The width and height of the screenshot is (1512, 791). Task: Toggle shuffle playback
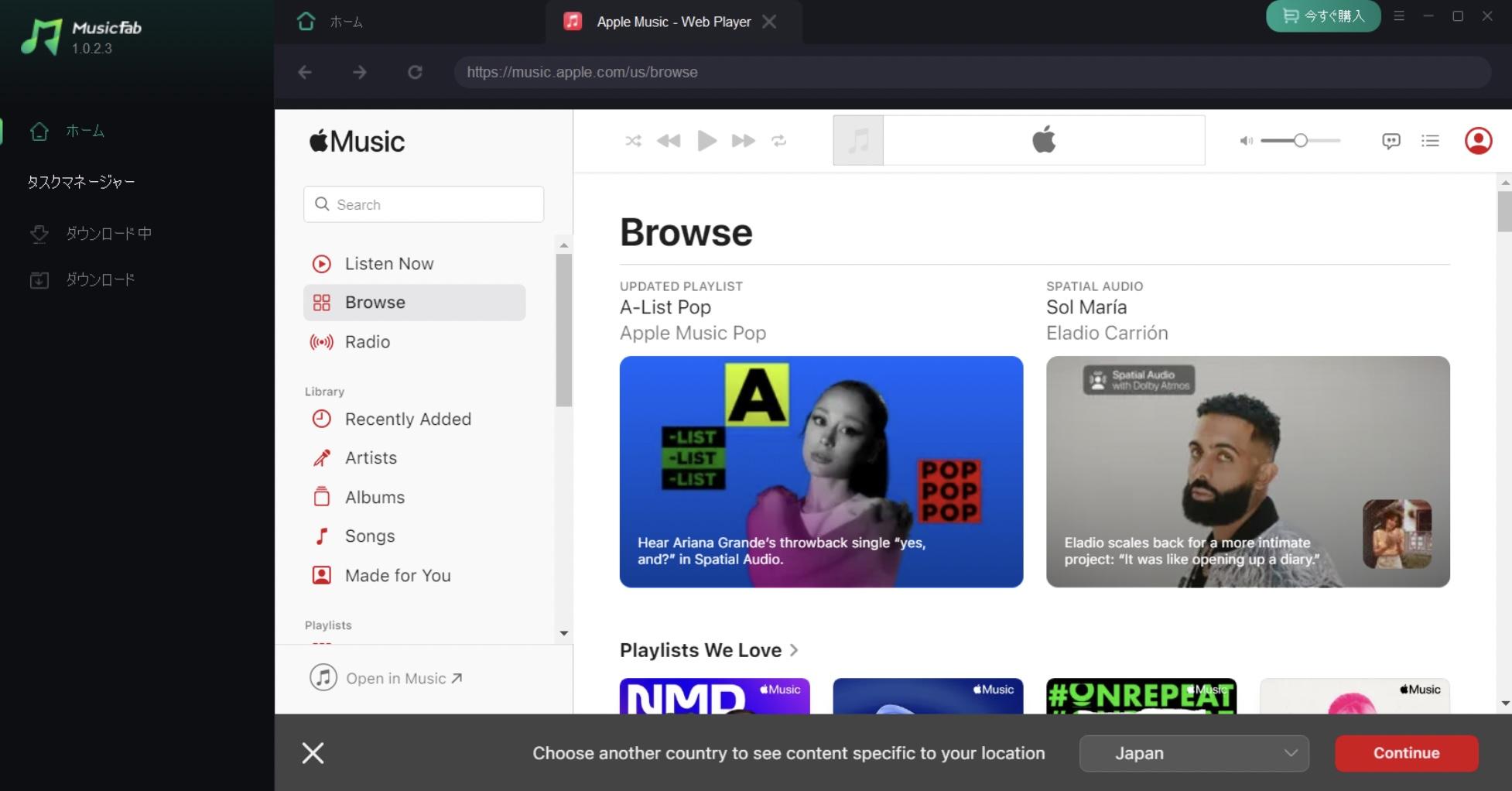(633, 141)
